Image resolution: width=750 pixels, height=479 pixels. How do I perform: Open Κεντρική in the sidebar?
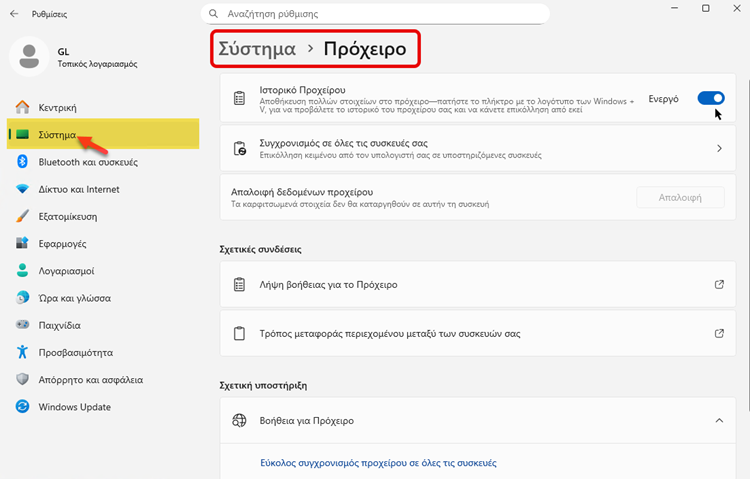click(x=103, y=107)
